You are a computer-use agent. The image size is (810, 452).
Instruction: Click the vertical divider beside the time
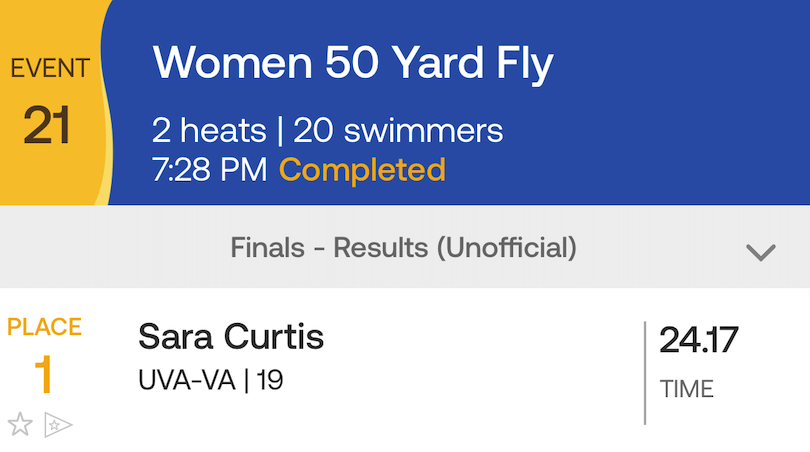point(645,373)
